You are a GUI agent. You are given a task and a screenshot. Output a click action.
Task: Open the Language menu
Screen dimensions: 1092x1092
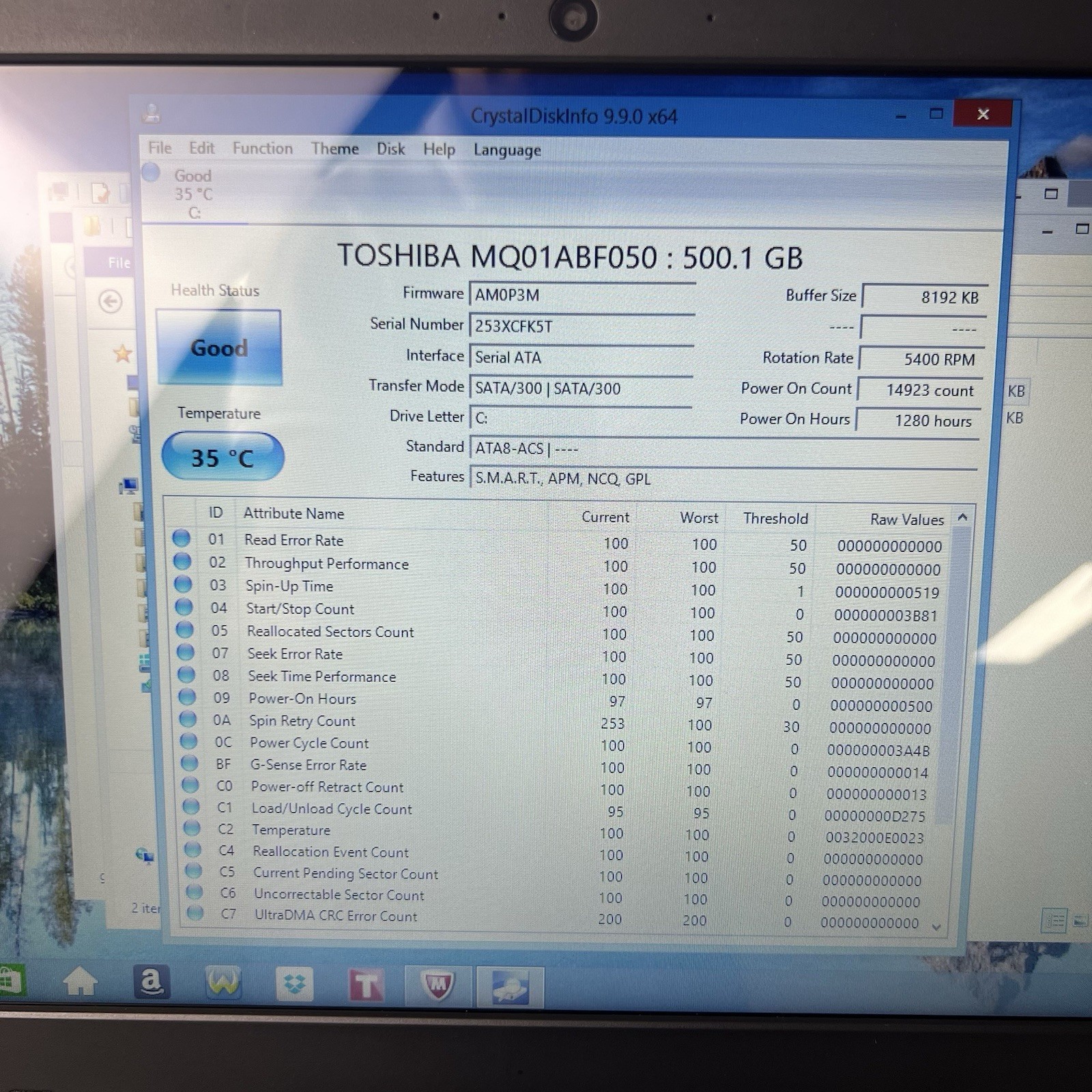click(507, 150)
